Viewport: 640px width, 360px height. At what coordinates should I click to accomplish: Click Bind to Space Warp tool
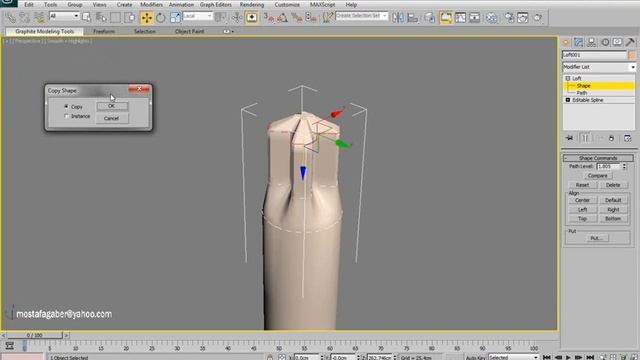coord(39,18)
